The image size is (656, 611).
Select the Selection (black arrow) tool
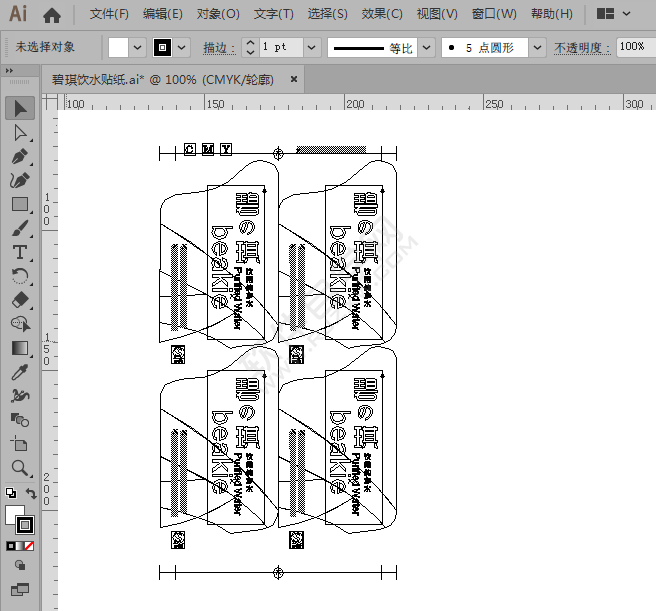pos(20,108)
